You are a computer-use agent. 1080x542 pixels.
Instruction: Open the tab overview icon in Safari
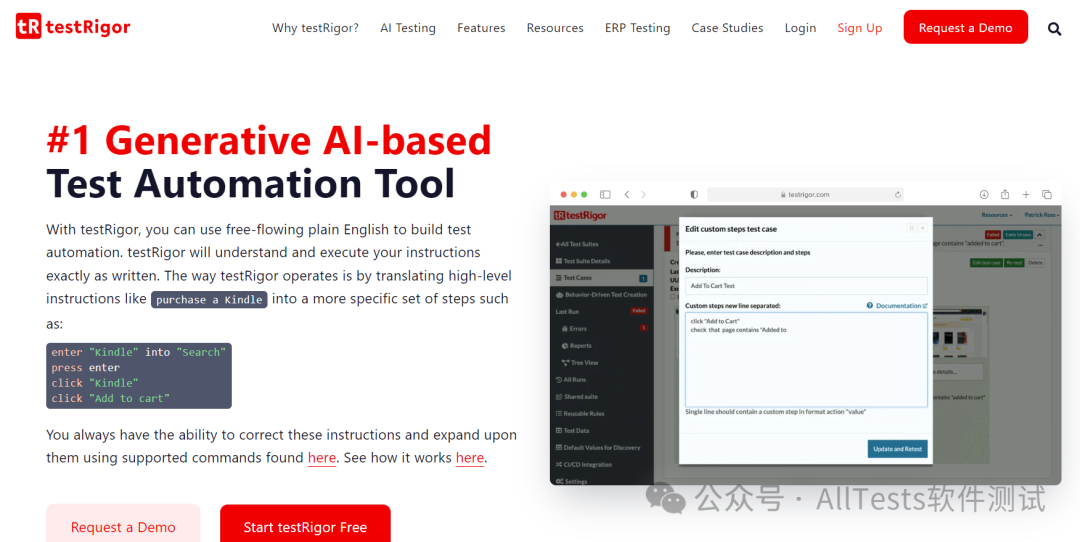point(1047,194)
